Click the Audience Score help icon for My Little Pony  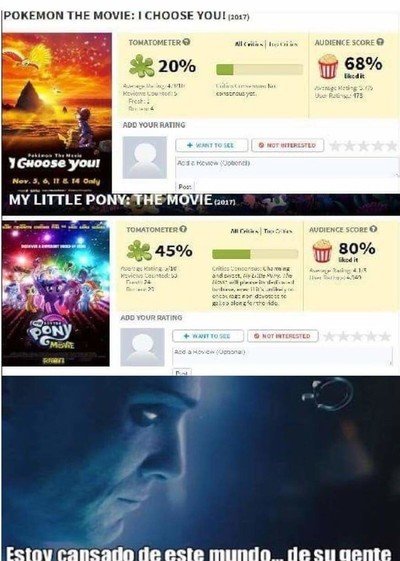[x=373, y=229]
